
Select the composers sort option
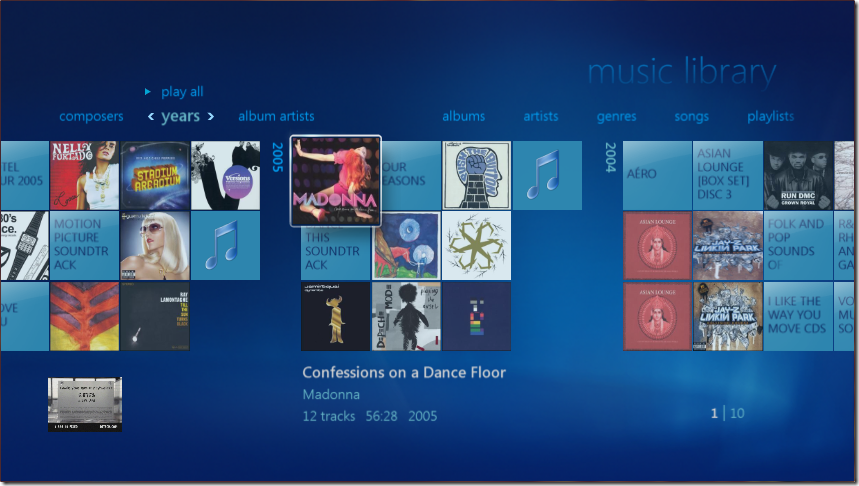tap(91, 116)
